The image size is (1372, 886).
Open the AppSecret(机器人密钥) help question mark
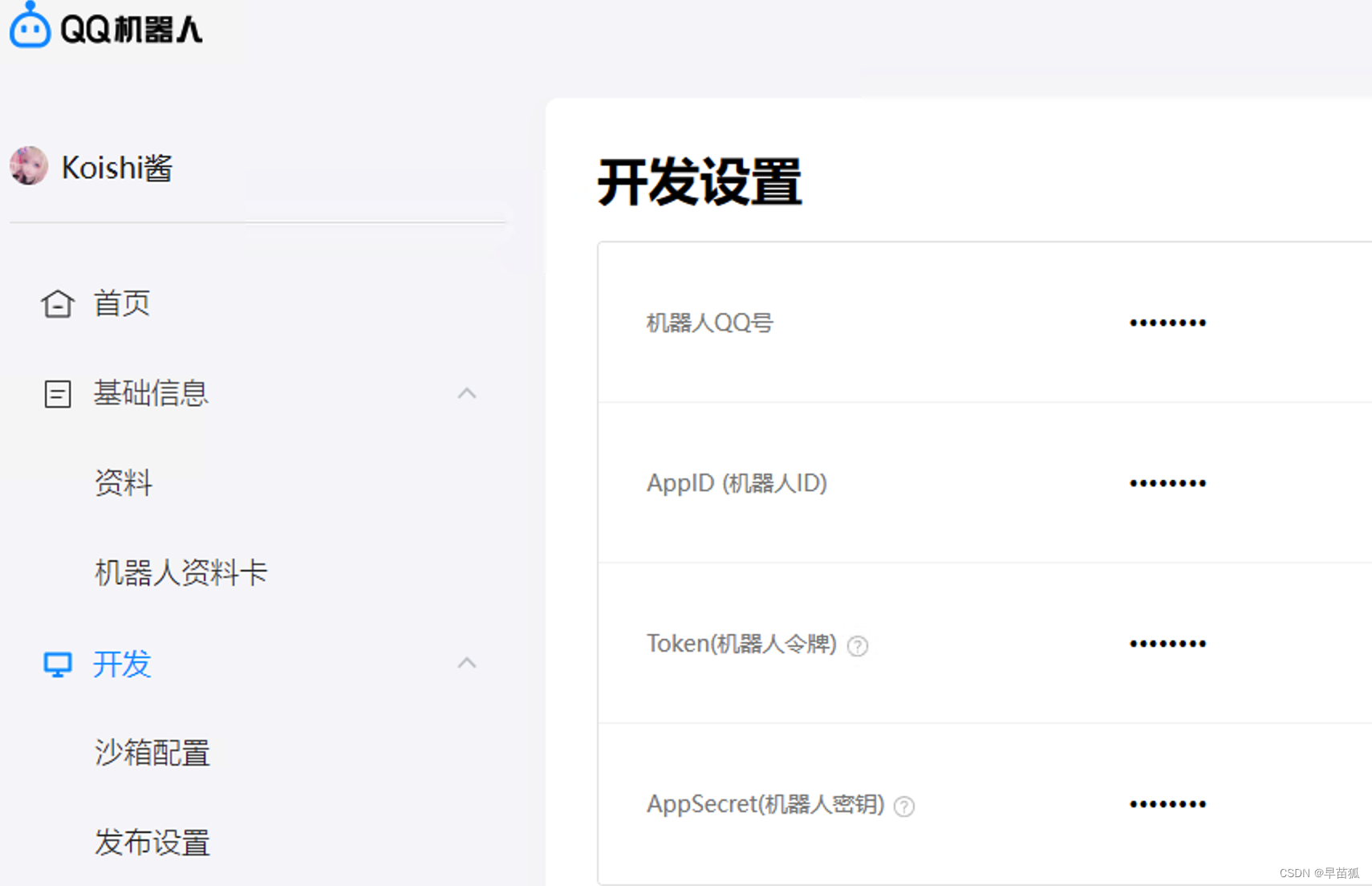click(903, 807)
